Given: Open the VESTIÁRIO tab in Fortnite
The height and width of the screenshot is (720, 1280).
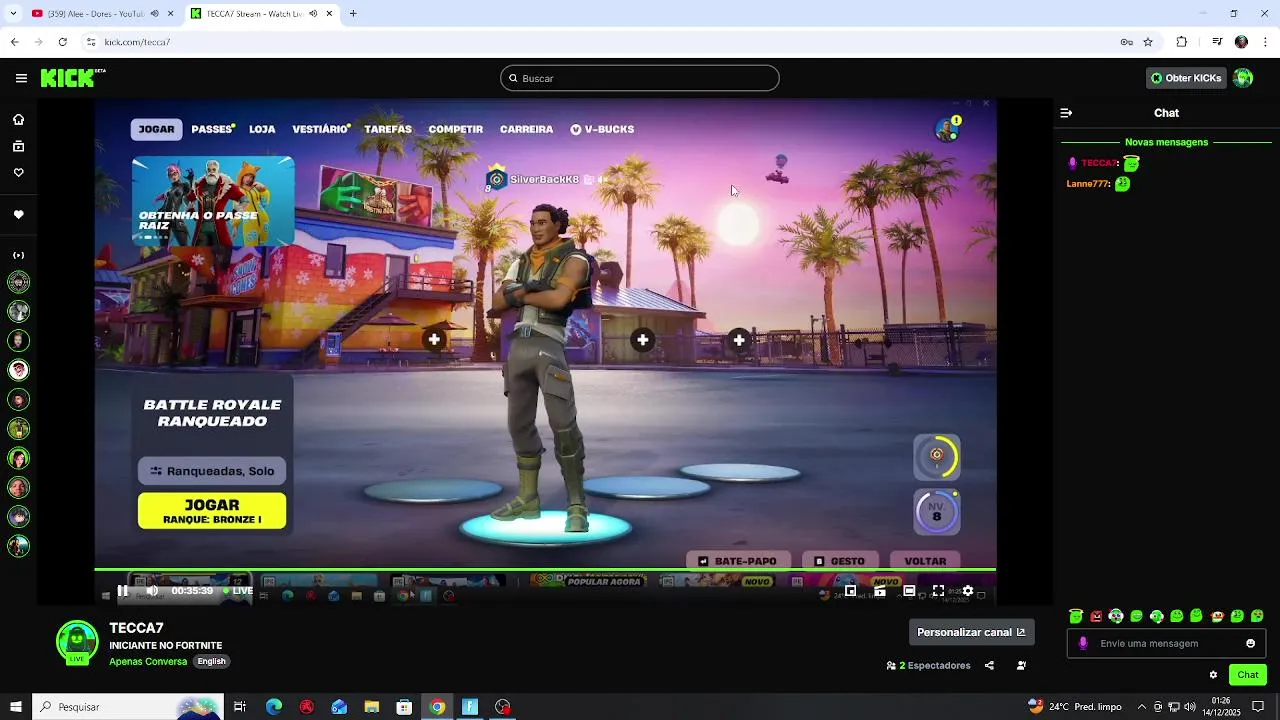Looking at the screenshot, I should point(320,129).
